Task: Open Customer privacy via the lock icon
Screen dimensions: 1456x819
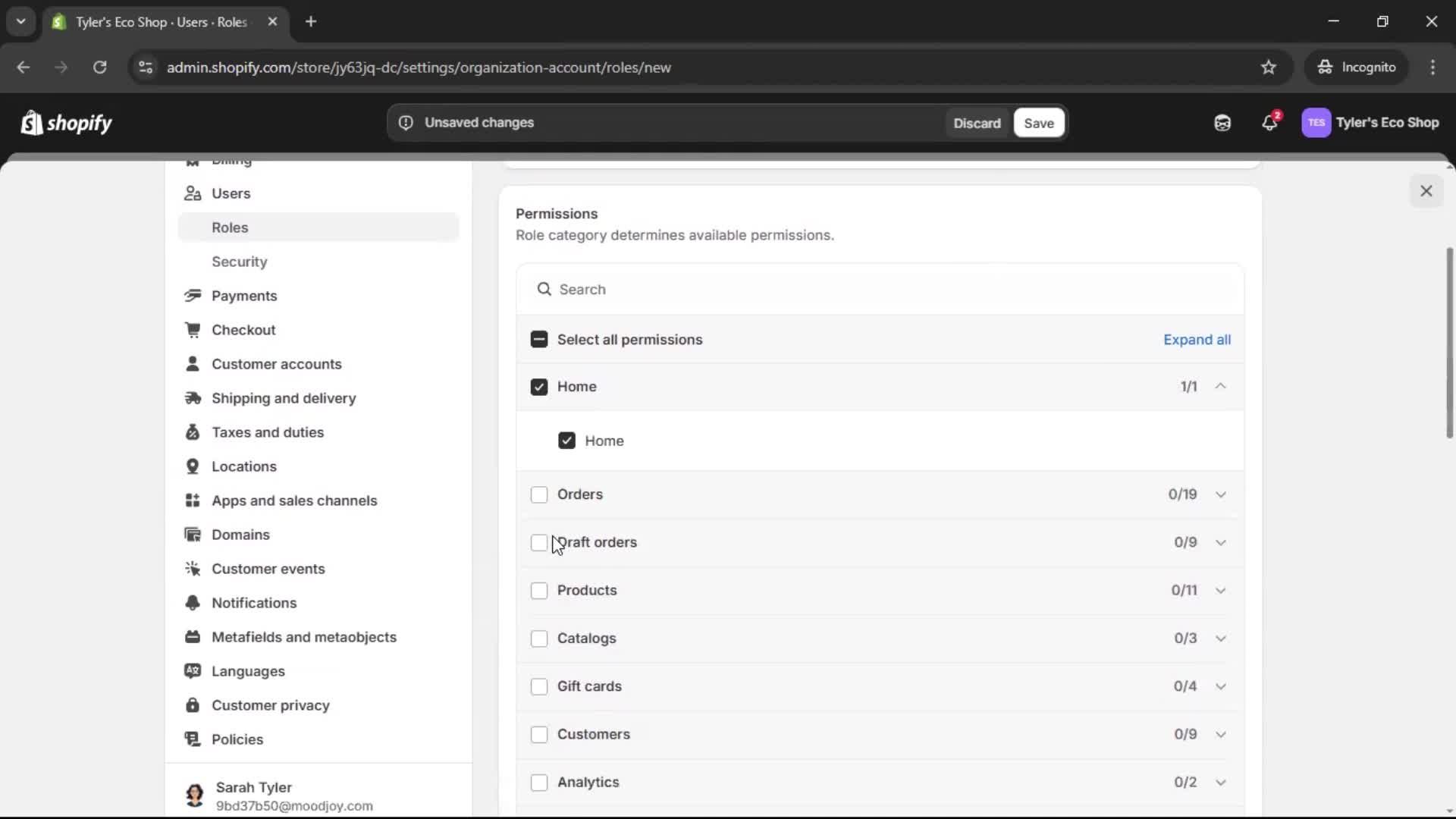Action: [x=193, y=705]
